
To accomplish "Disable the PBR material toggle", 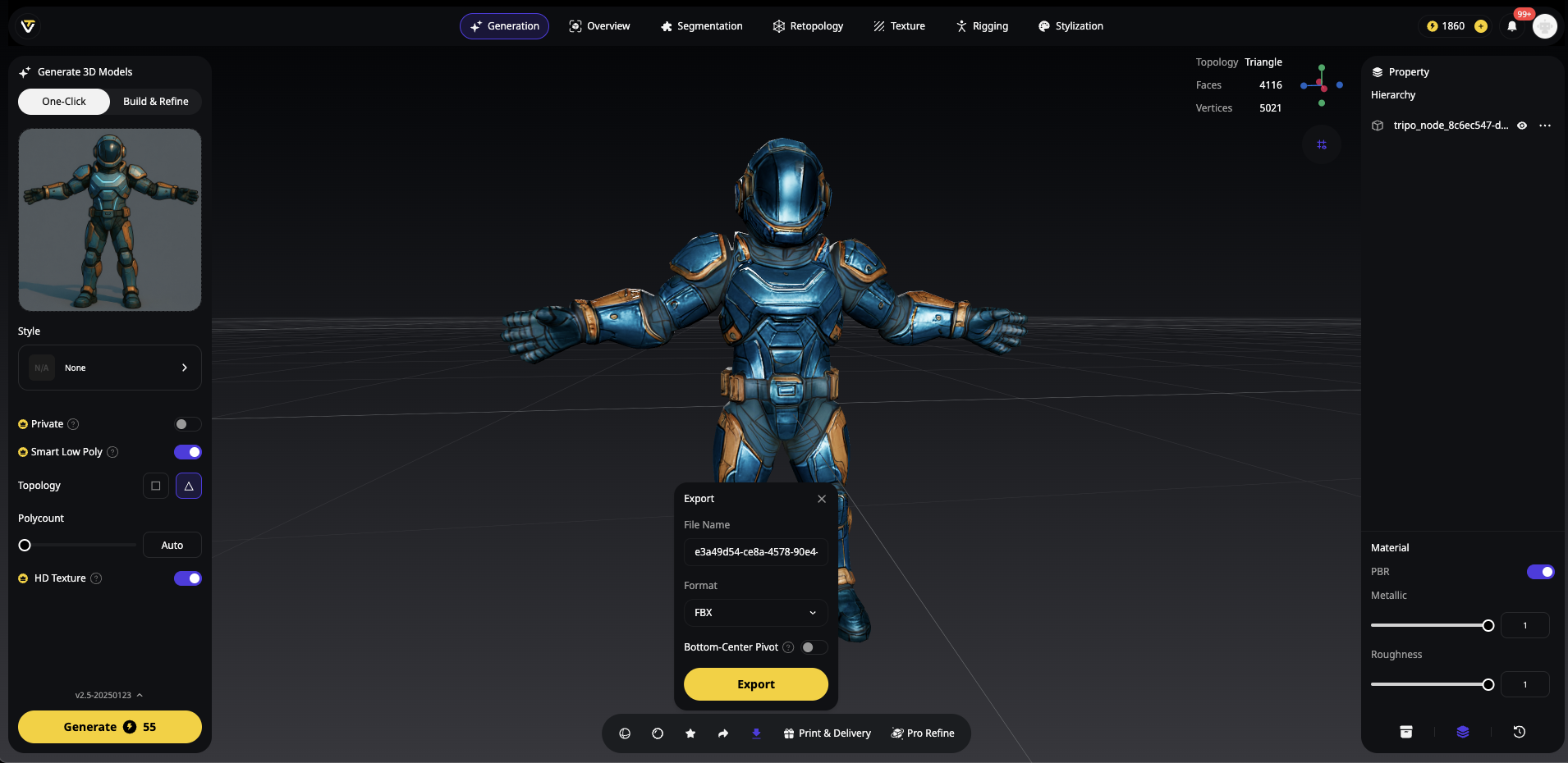I will click(x=1540, y=572).
